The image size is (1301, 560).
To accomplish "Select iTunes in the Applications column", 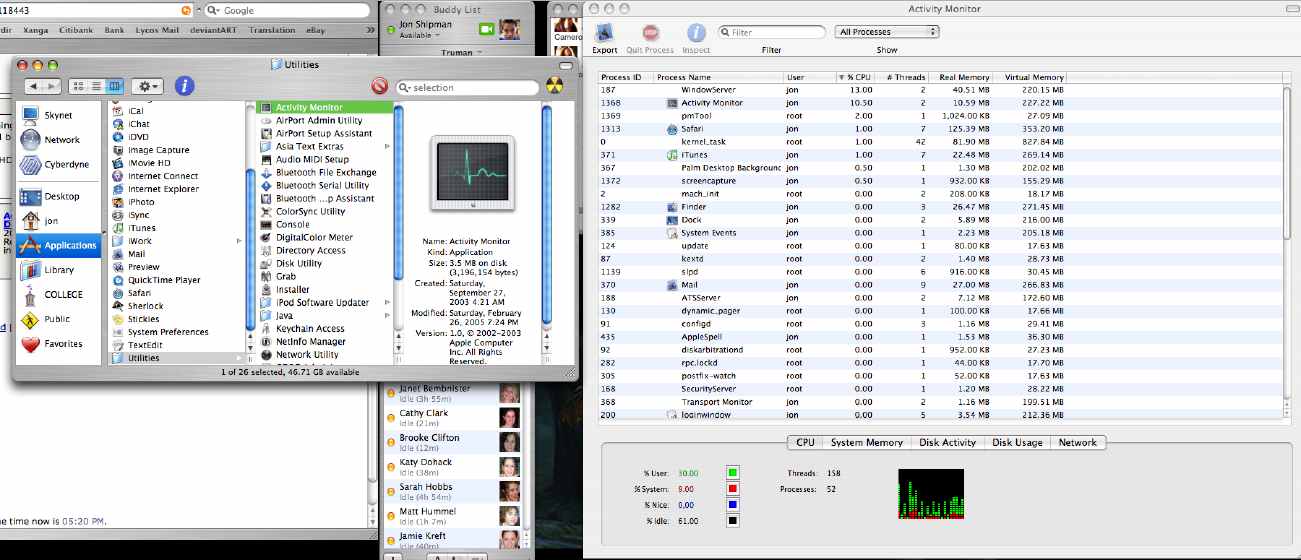I will pyautogui.click(x=177, y=228).
